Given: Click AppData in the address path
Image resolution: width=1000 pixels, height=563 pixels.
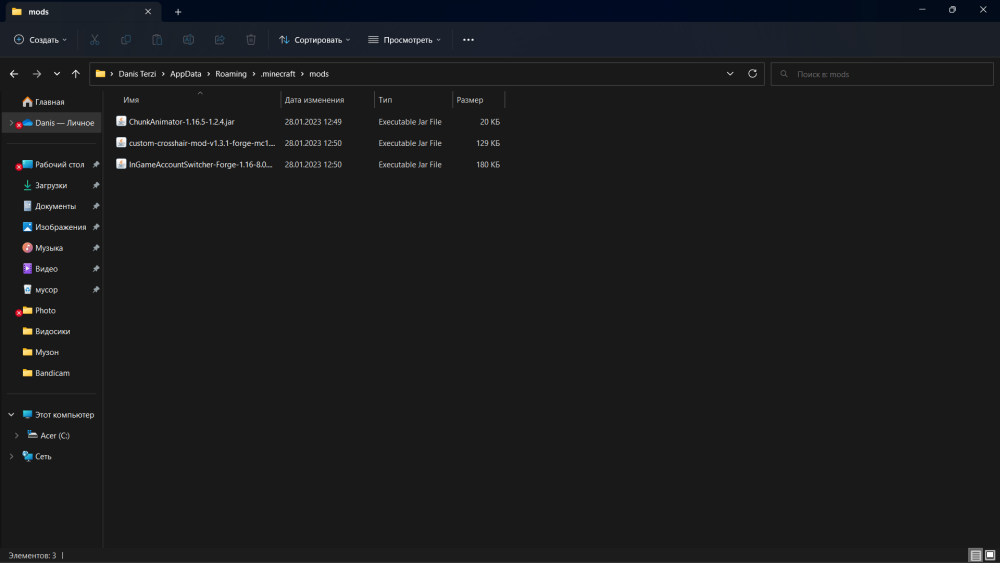Looking at the screenshot, I should click(186, 74).
